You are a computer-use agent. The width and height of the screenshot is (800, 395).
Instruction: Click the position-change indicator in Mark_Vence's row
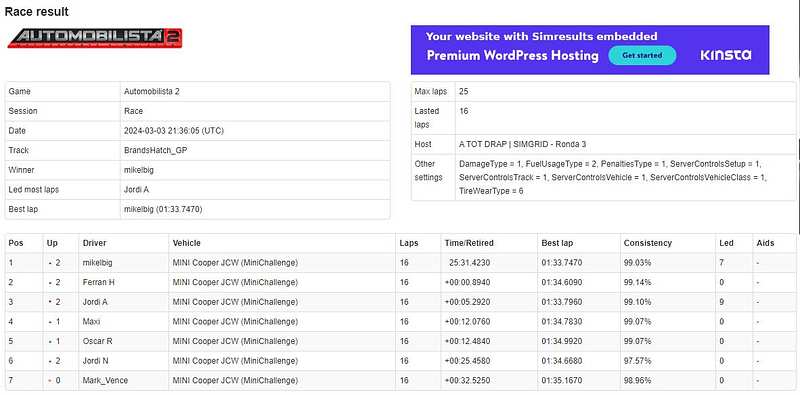click(x=54, y=381)
